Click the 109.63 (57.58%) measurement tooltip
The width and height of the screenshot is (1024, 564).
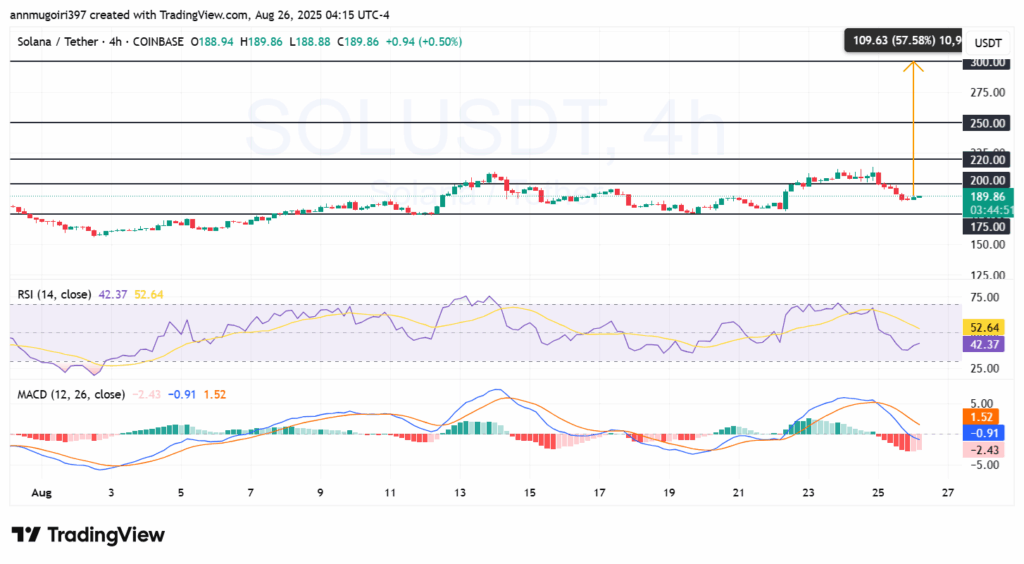click(x=903, y=40)
